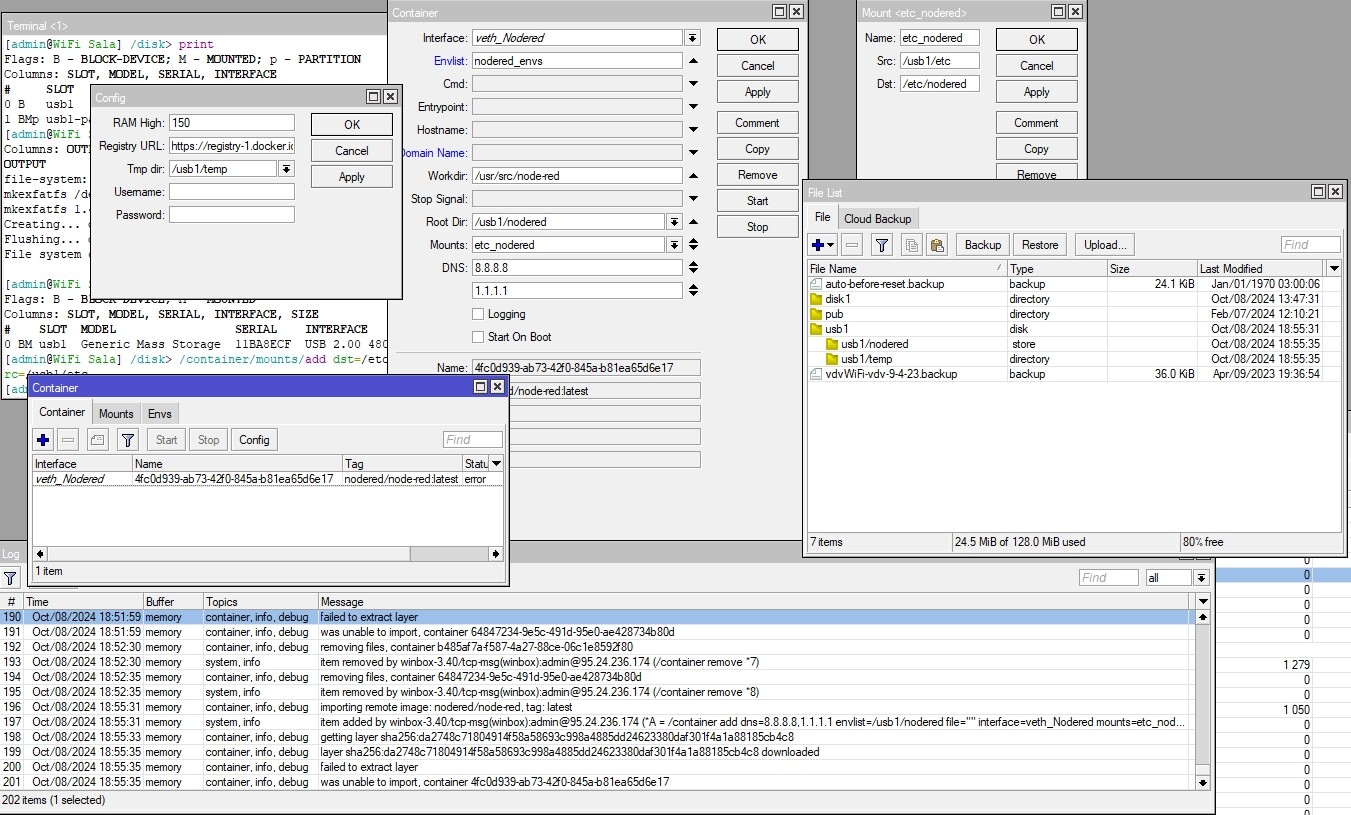Add a new container with the plus icon
Viewport: 1351px width, 815px height.
(x=43, y=440)
